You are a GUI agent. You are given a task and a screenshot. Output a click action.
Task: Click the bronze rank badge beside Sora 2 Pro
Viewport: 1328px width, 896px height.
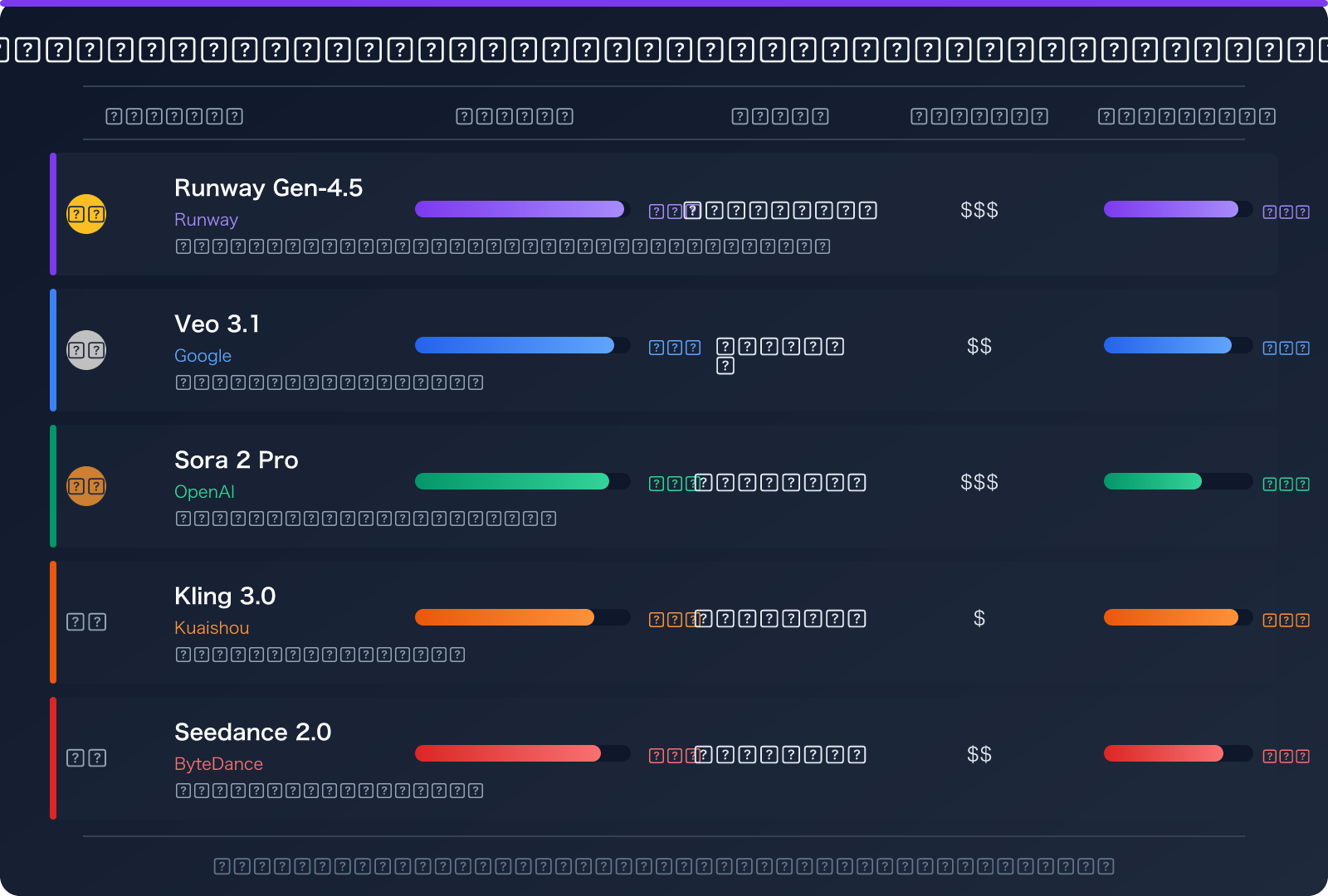(x=86, y=486)
